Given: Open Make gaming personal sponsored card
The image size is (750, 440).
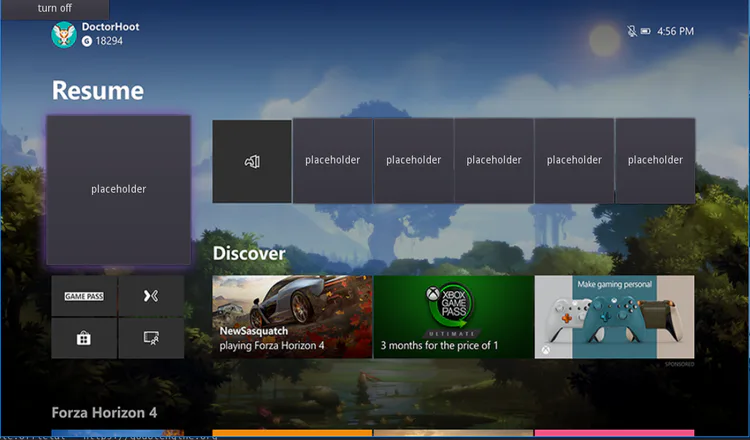Looking at the screenshot, I should pyautogui.click(x=615, y=317).
